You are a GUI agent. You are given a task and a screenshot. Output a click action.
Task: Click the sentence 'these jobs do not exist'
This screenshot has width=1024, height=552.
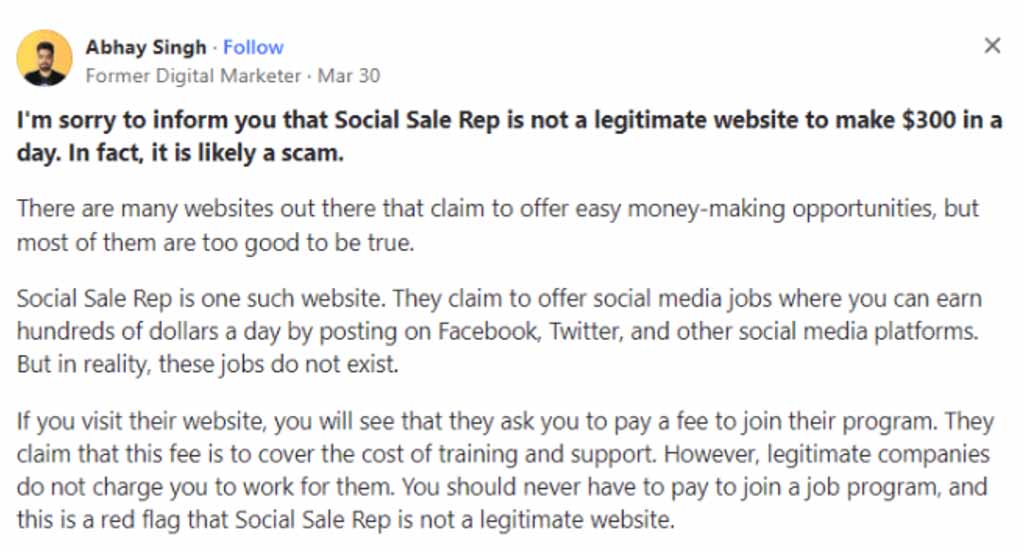point(278,364)
